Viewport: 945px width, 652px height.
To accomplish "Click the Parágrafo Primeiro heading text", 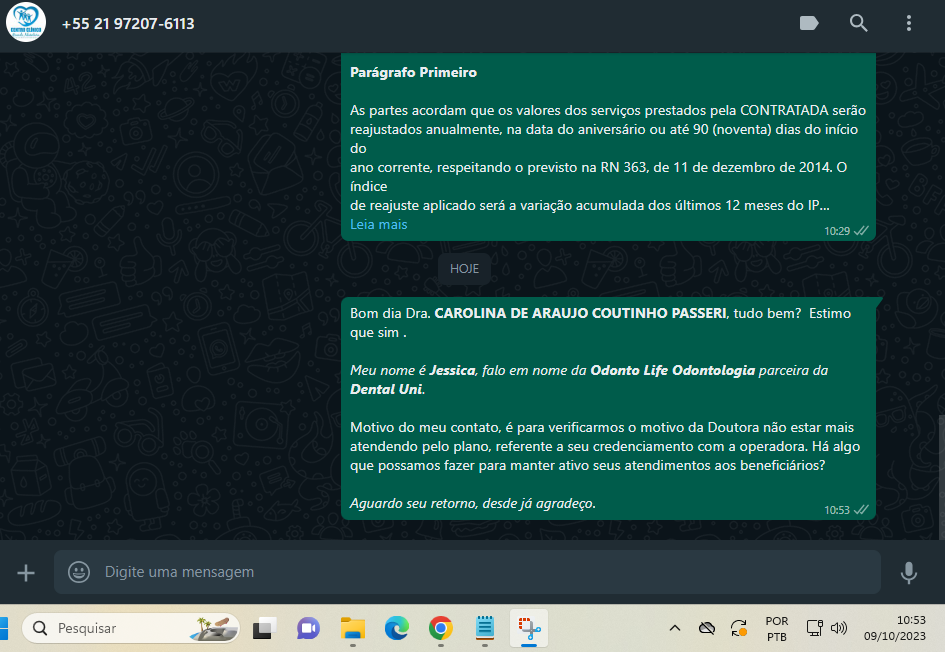I will (413, 72).
